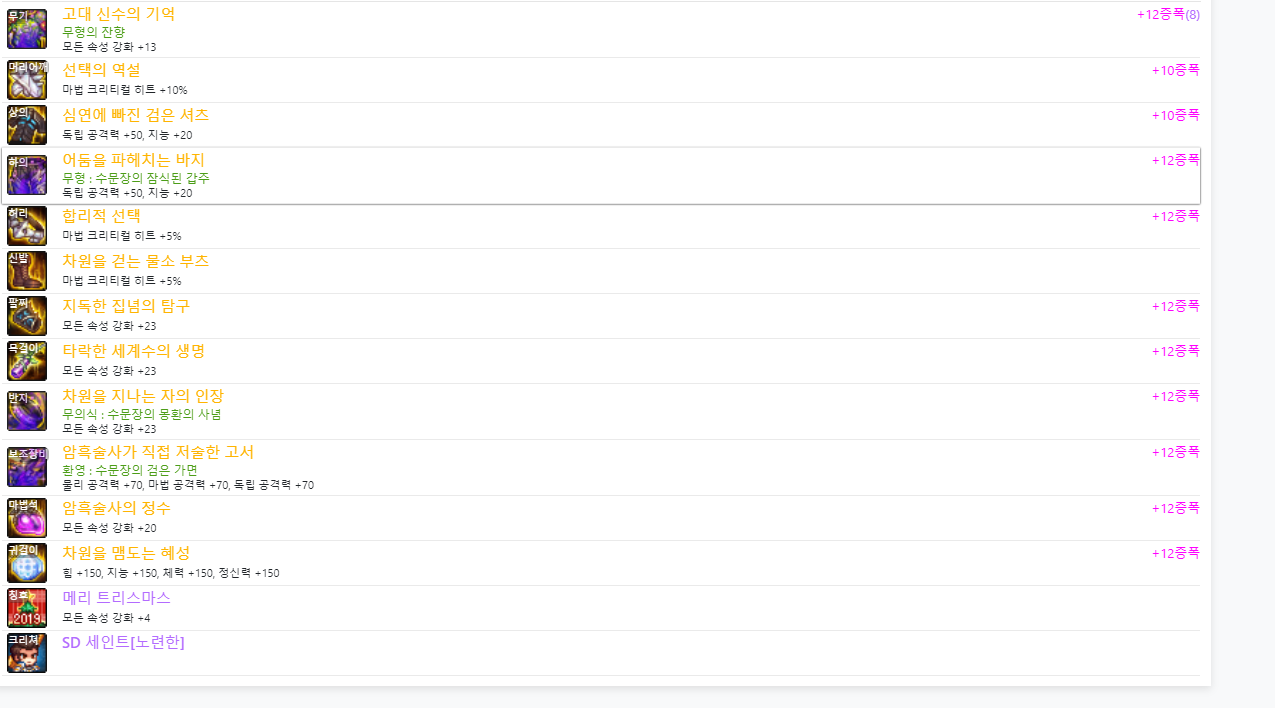Open the 어둠을 파헤치는 바지 item link

click(133, 160)
